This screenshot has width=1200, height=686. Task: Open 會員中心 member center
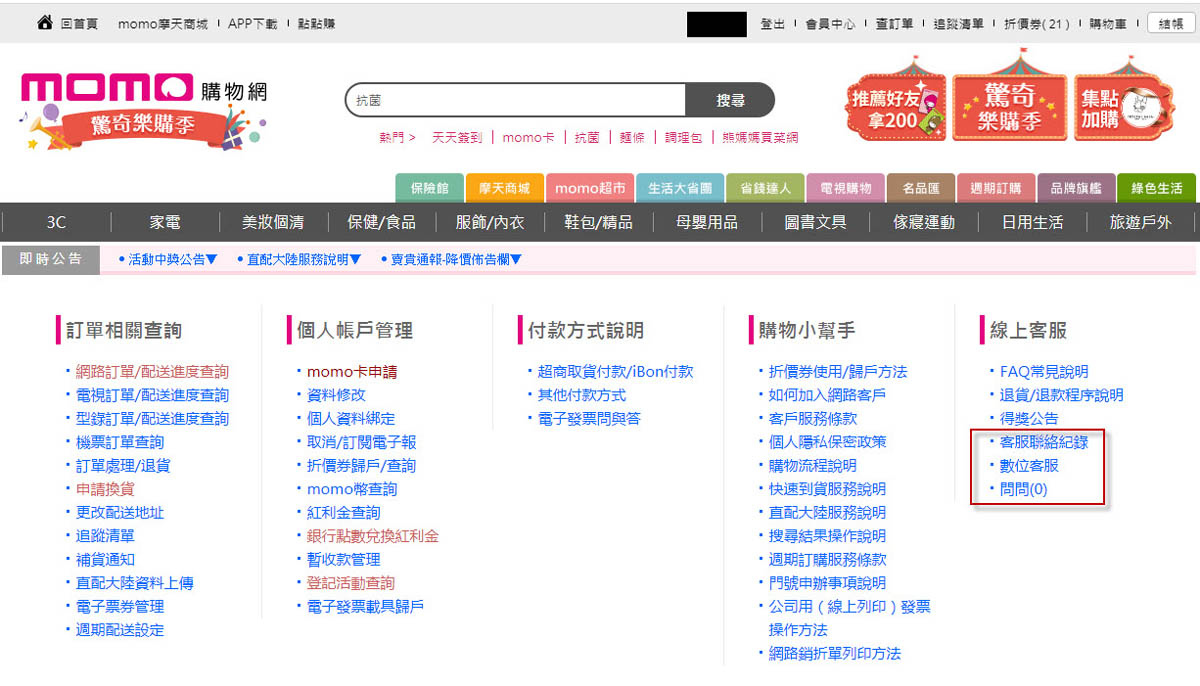point(830,24)
